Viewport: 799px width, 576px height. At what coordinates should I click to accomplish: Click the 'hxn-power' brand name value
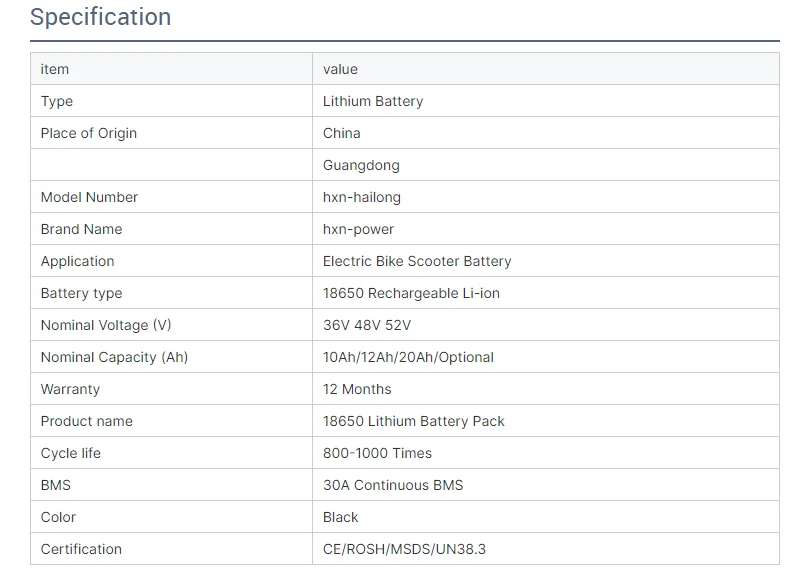358,229
